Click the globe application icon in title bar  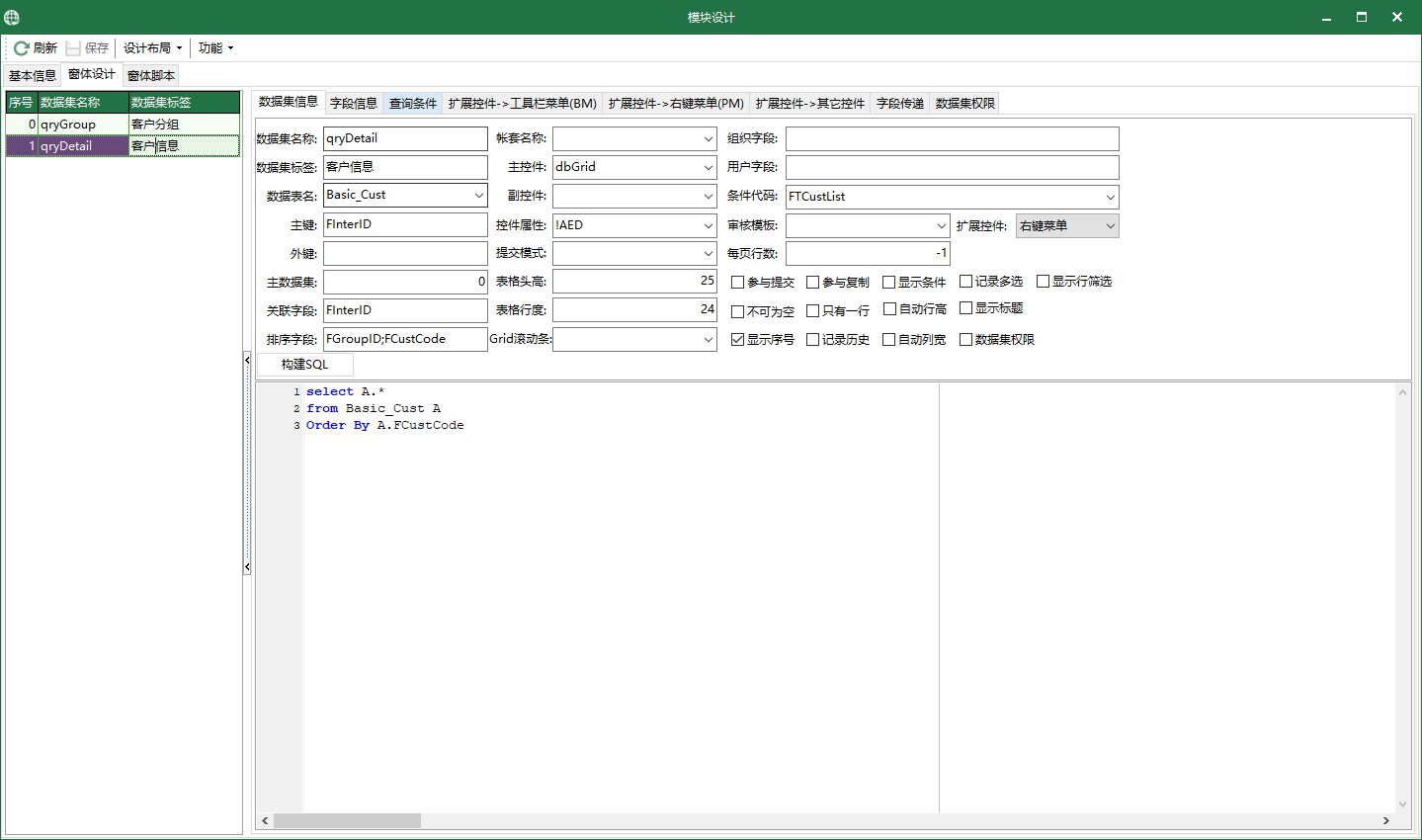click(12, 17)
